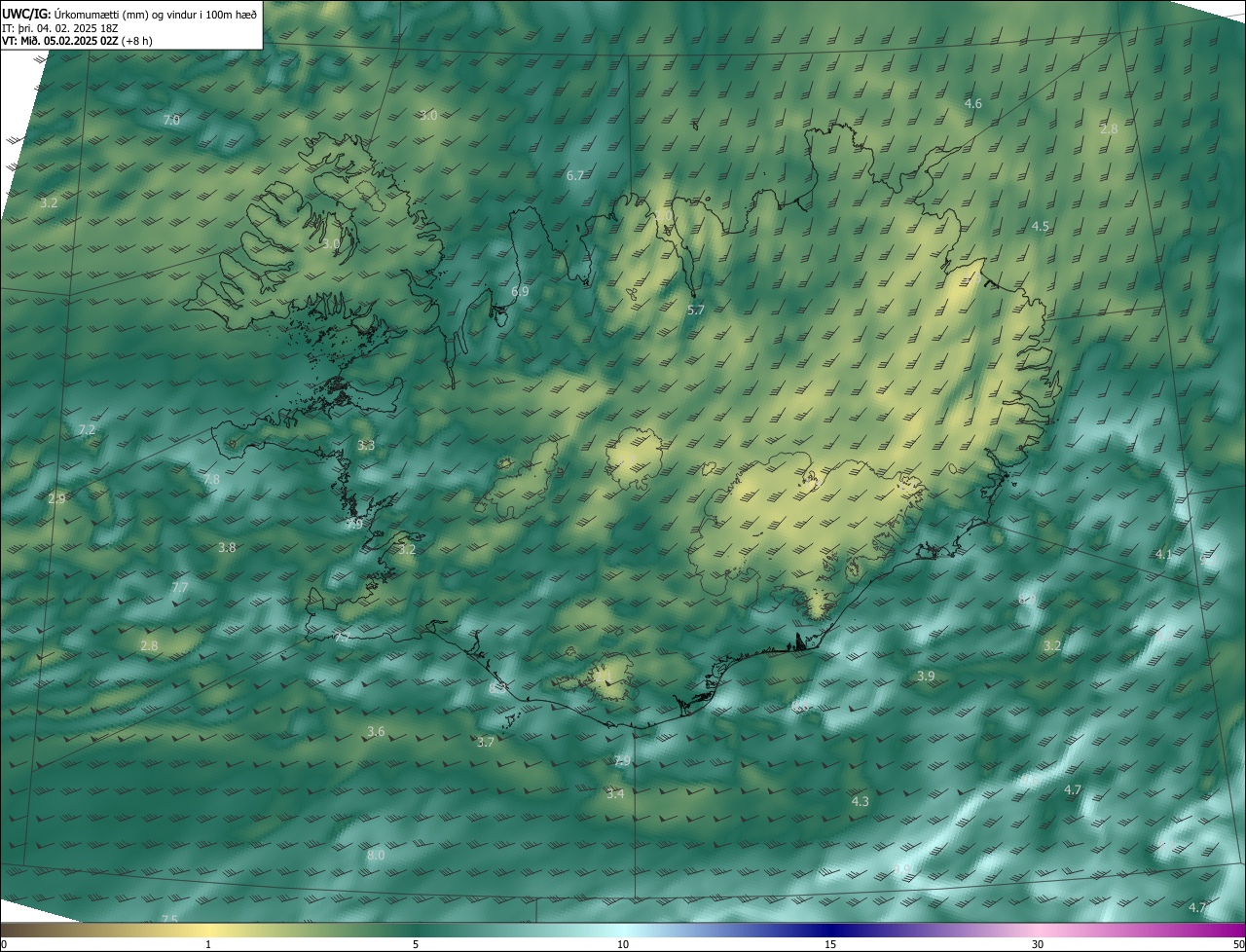This screenshot has width=1246, height=952.
Task: Select the 4.1 value label
Action: 1164,554
